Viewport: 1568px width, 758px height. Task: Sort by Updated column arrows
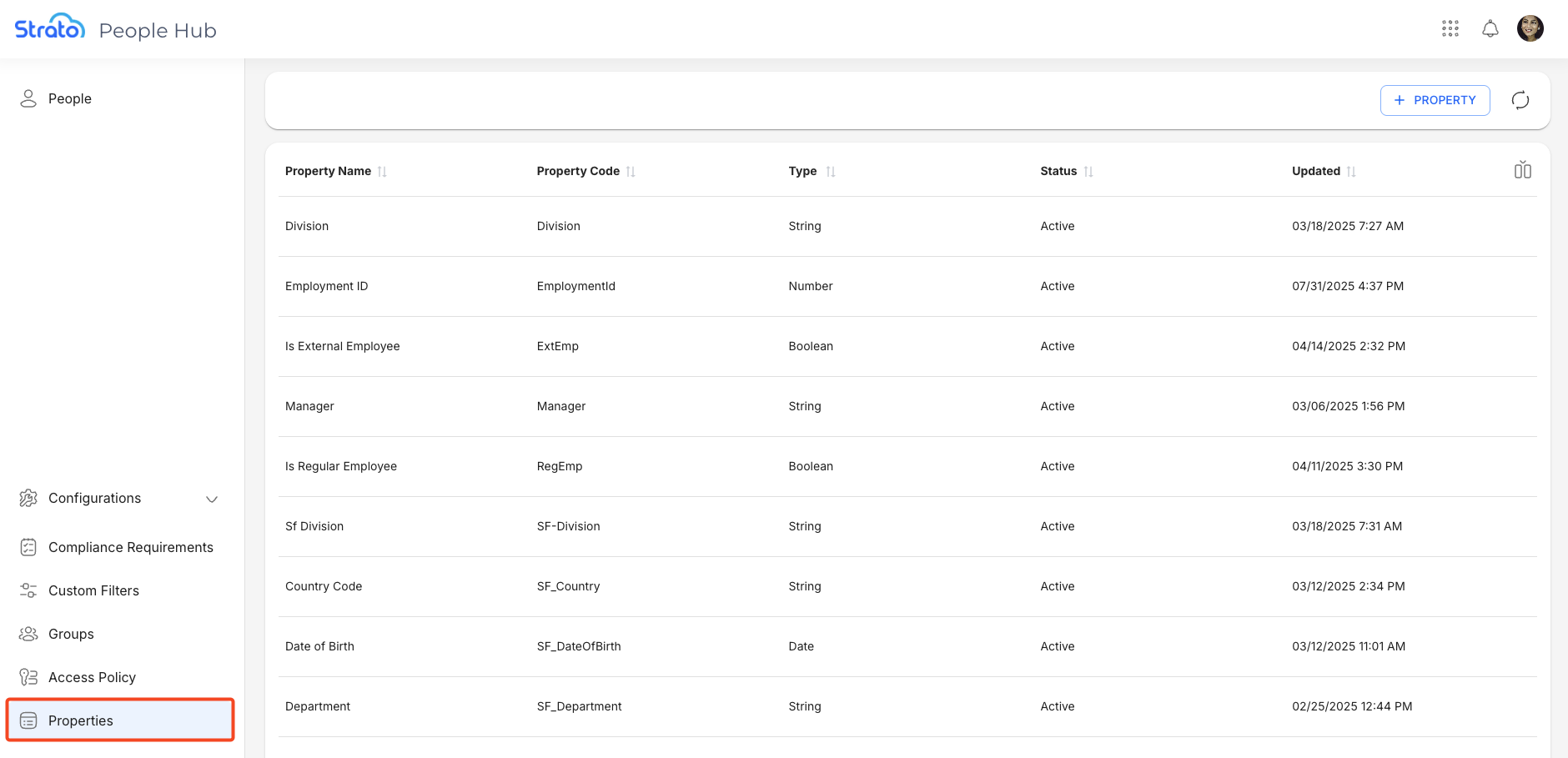click(1351, 172)
